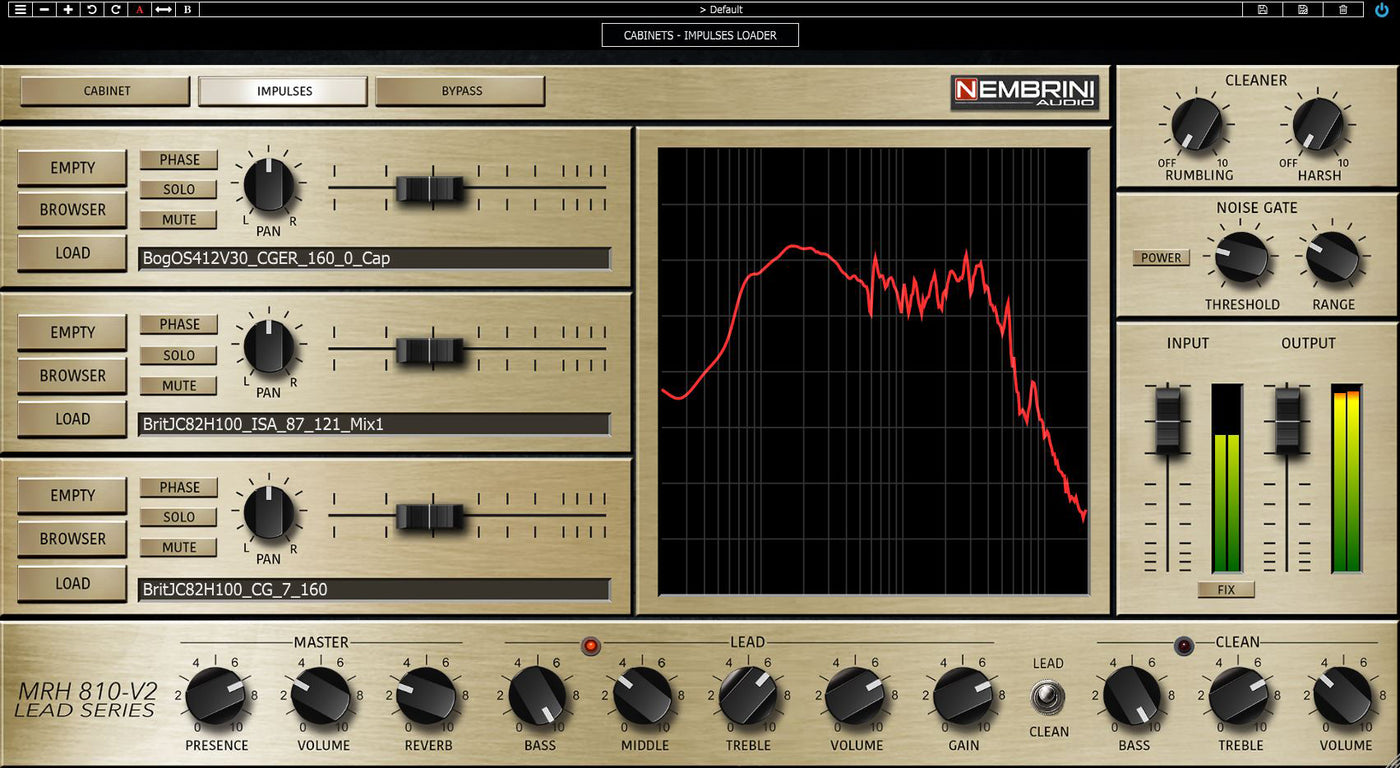Flip the LEAD/CLEAN channel toggle switch
This screenshot has height=768, width=1400.
[x=1048, y=696]
